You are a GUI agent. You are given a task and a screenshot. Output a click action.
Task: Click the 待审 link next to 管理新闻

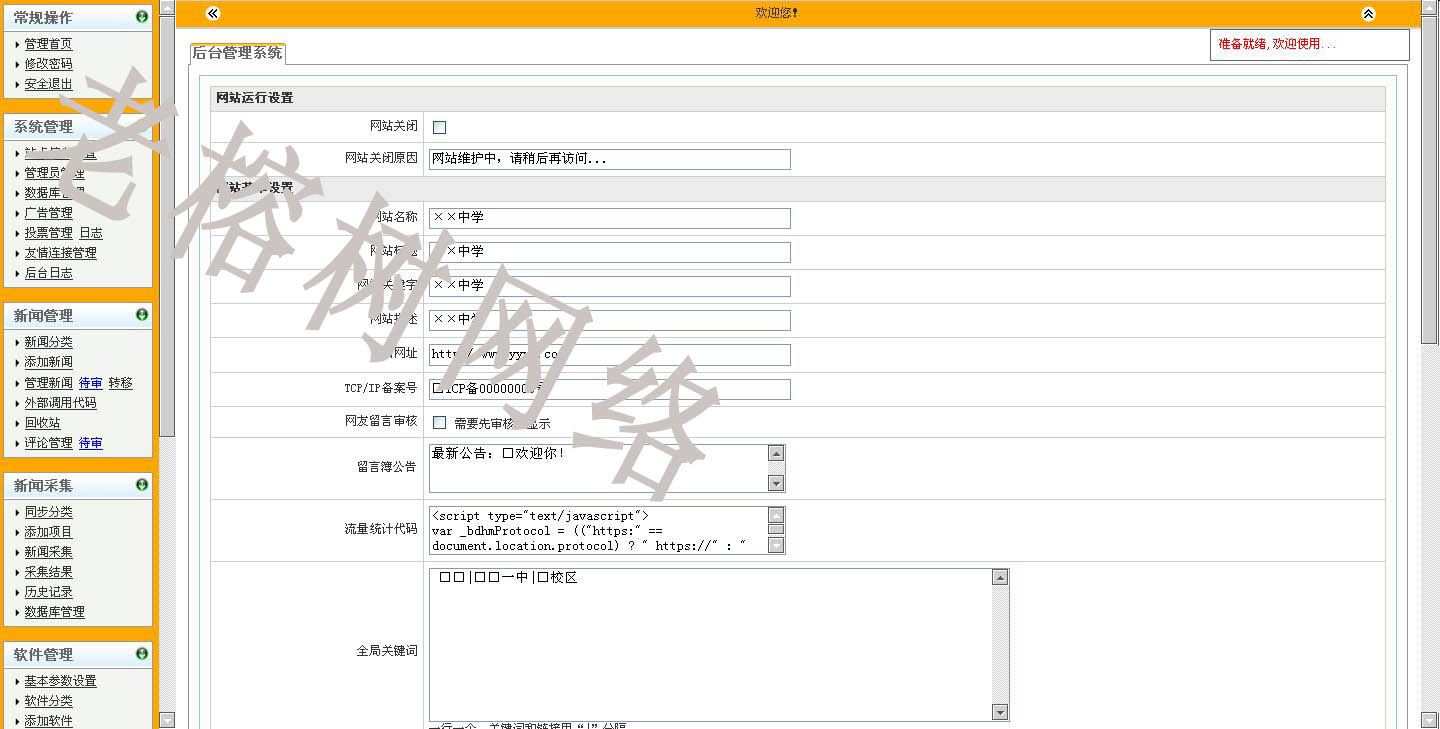91,383
